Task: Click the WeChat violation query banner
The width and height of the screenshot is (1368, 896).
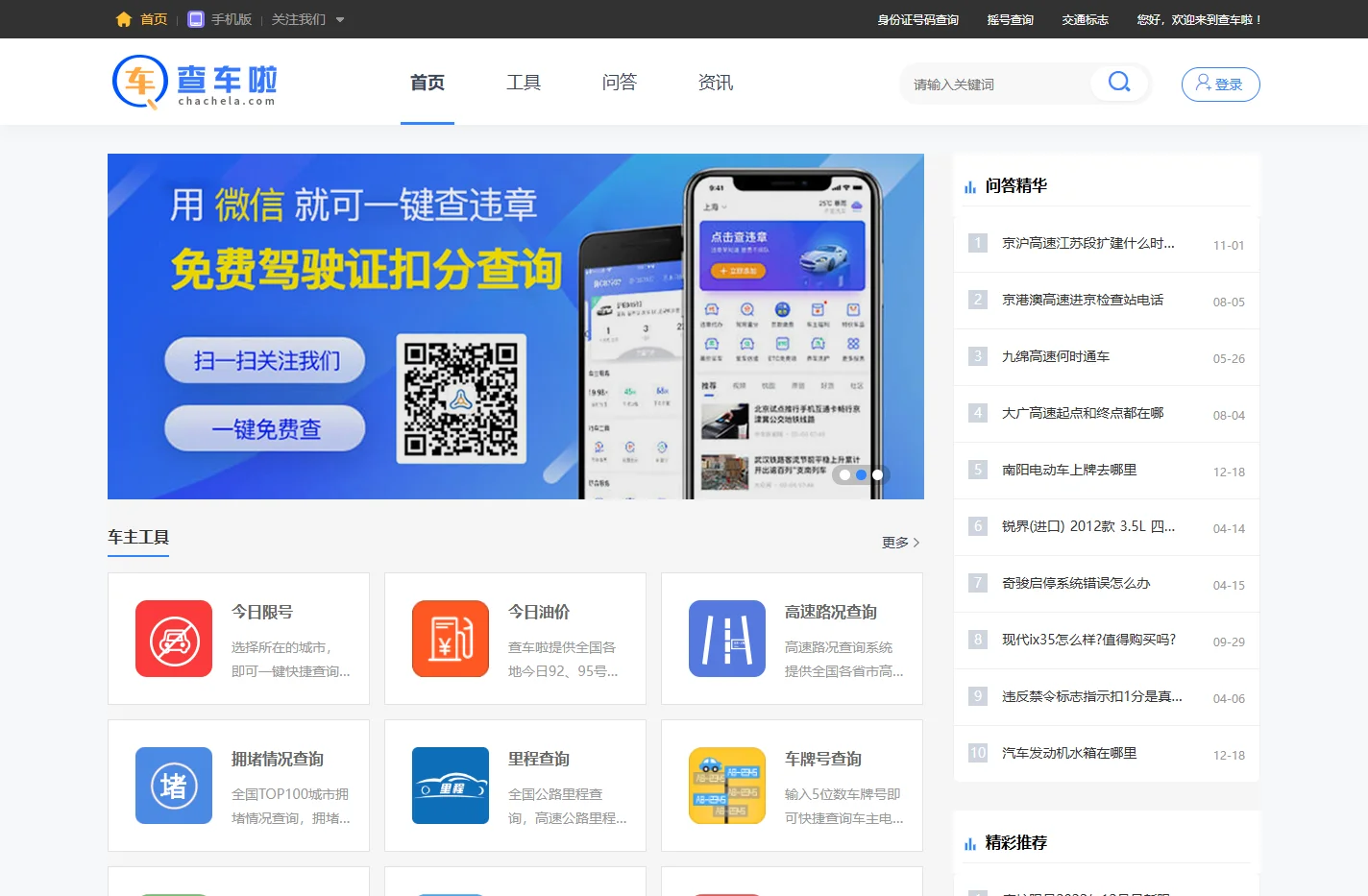Action: [x=516, y=327]
